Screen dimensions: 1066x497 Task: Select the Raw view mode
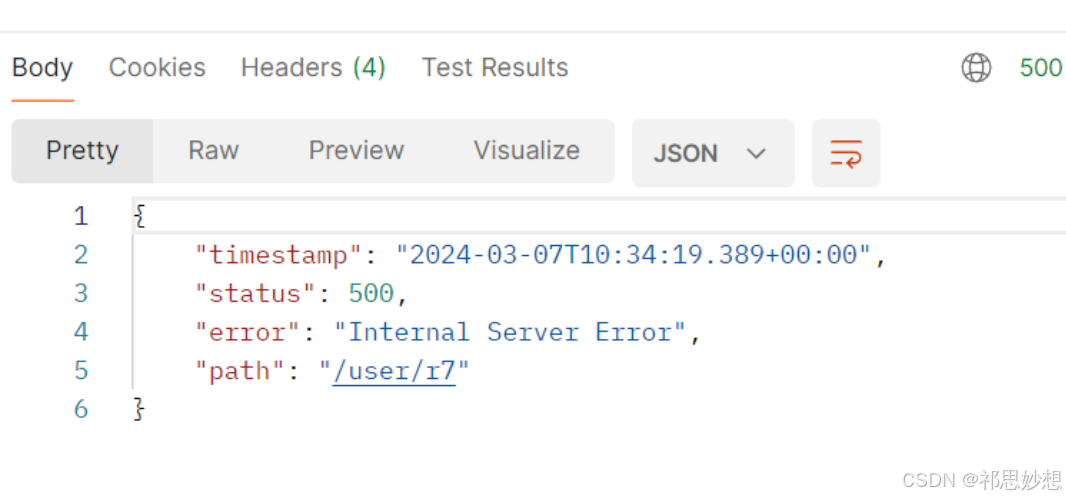(213, 150)
